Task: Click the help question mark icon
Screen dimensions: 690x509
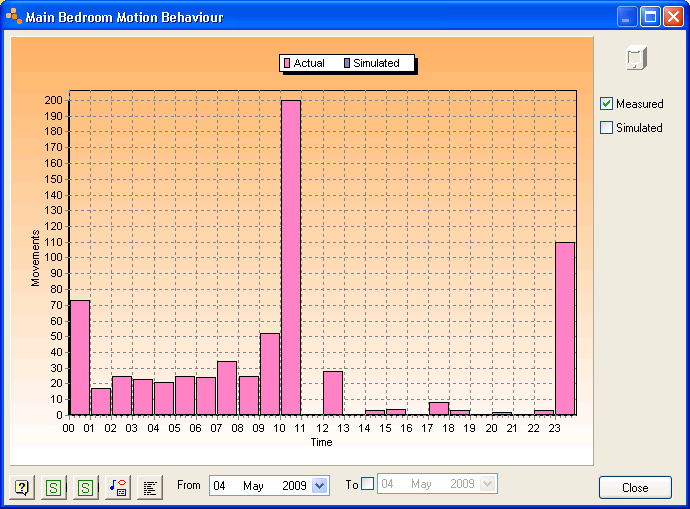Action: [22, 487]
